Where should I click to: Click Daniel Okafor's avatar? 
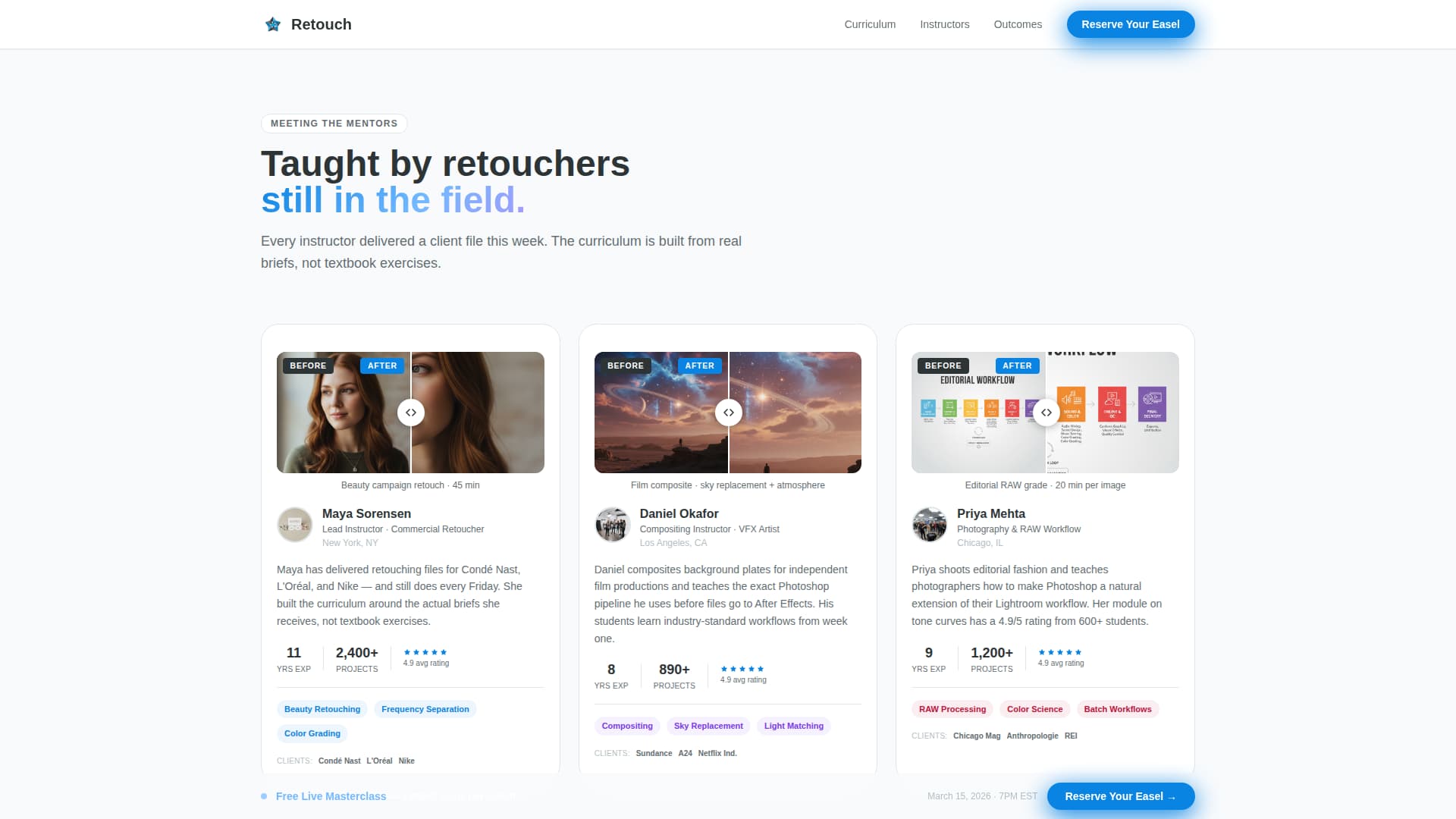[x=612, y=525]
